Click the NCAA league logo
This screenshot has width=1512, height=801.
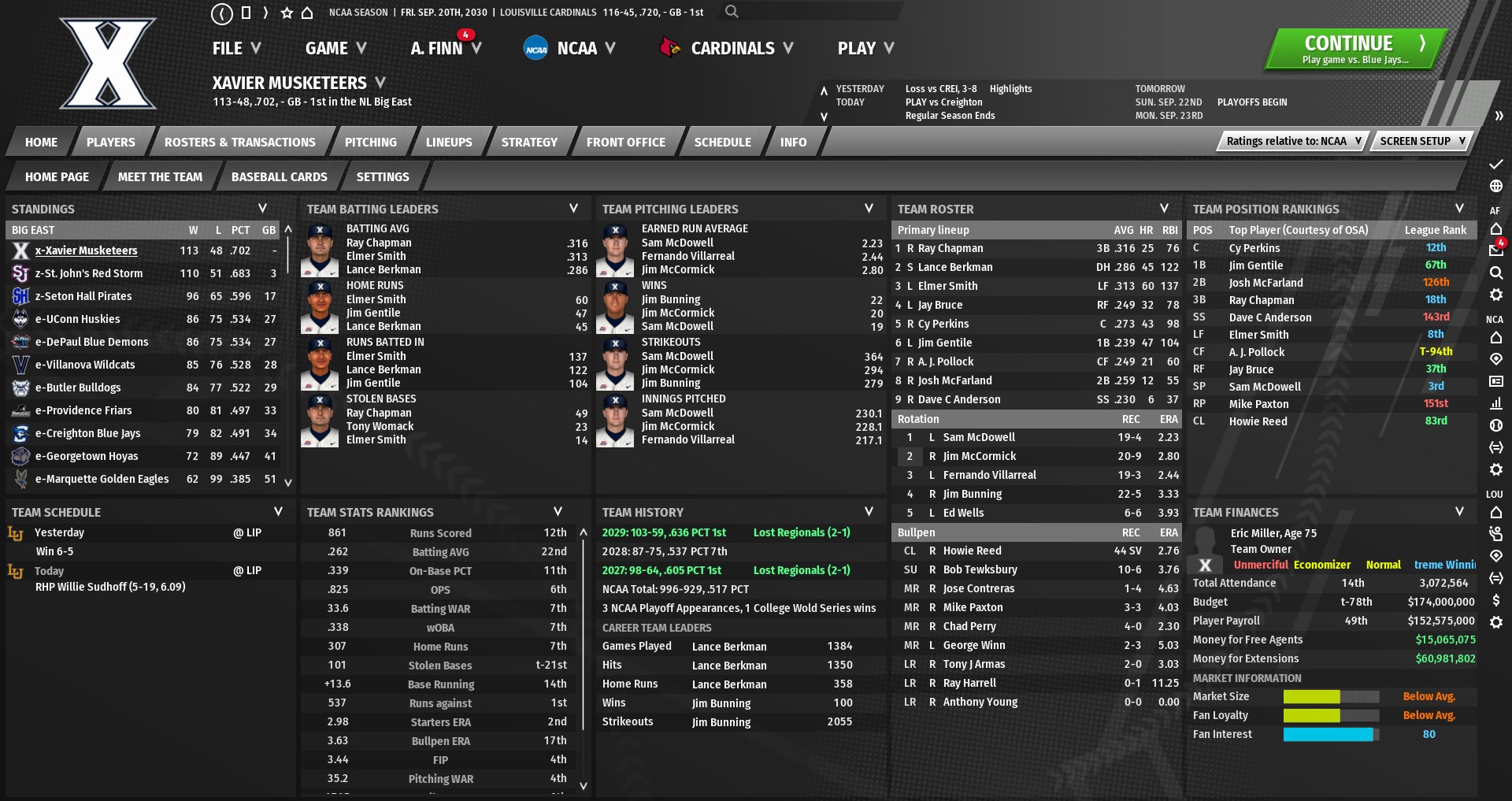pyautogui.click(x=535, y=49)
